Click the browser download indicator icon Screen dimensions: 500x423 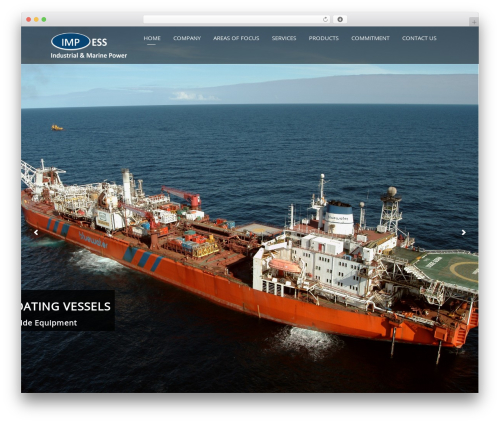coord(340,19)
